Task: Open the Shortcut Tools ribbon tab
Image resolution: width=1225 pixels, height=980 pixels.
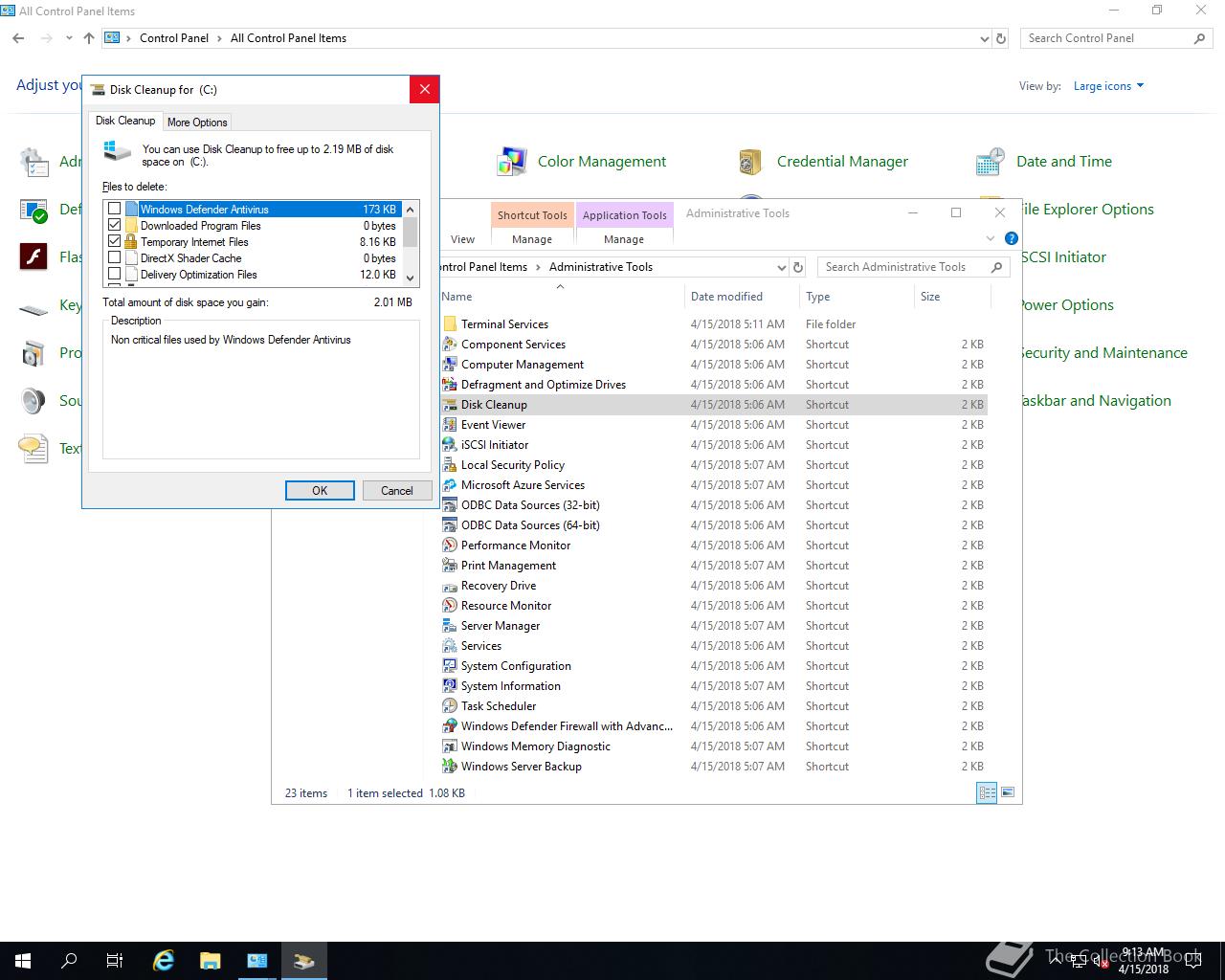Action: (x=532, y=215)
